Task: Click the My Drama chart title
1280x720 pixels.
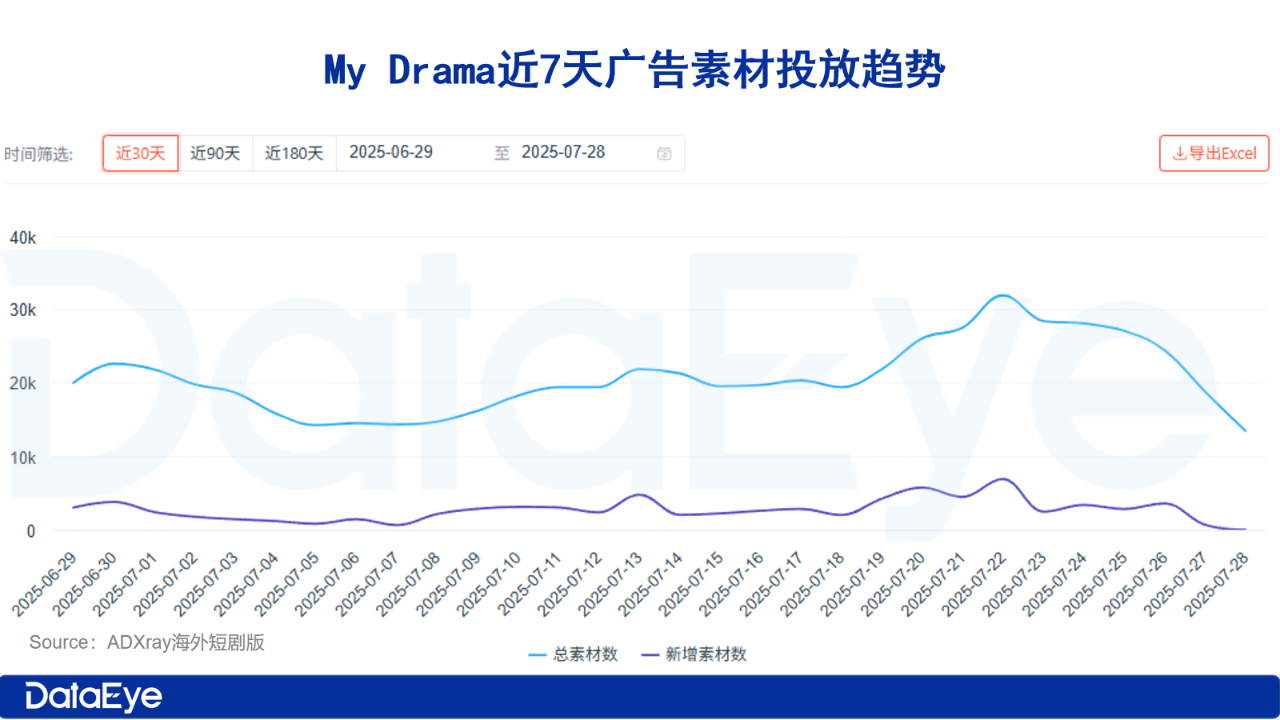Action: [x=634, y=72]
